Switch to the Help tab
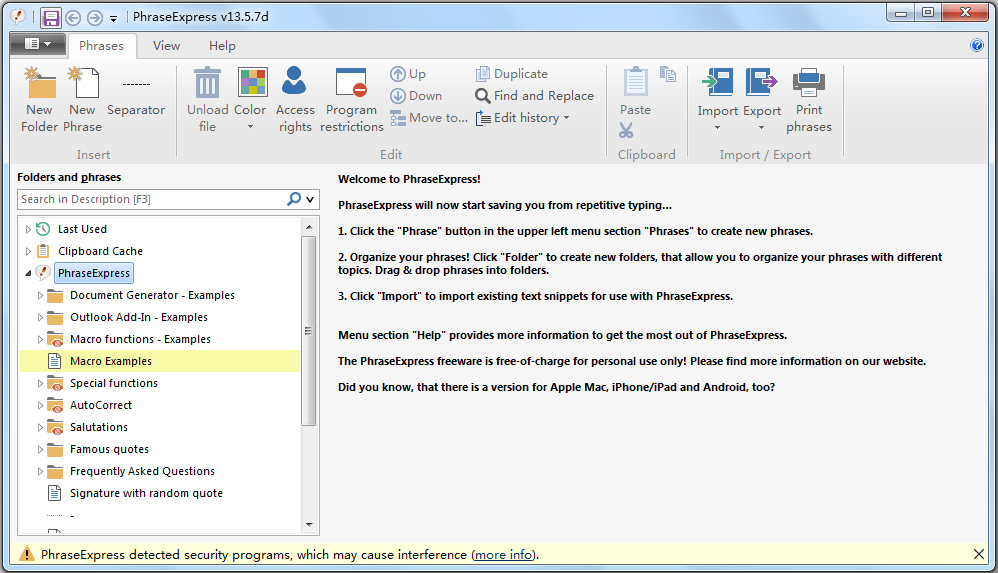998x573 pixels. [222, 46]
